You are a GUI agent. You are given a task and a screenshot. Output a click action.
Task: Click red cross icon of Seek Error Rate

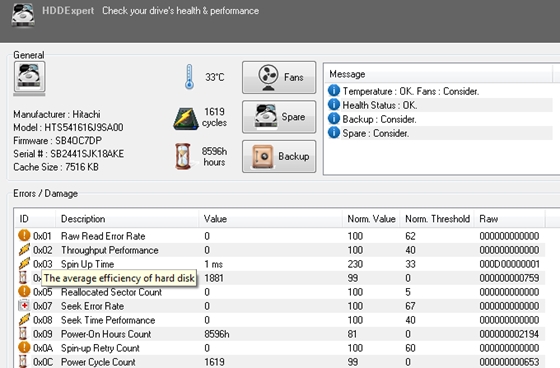[24, 305]
